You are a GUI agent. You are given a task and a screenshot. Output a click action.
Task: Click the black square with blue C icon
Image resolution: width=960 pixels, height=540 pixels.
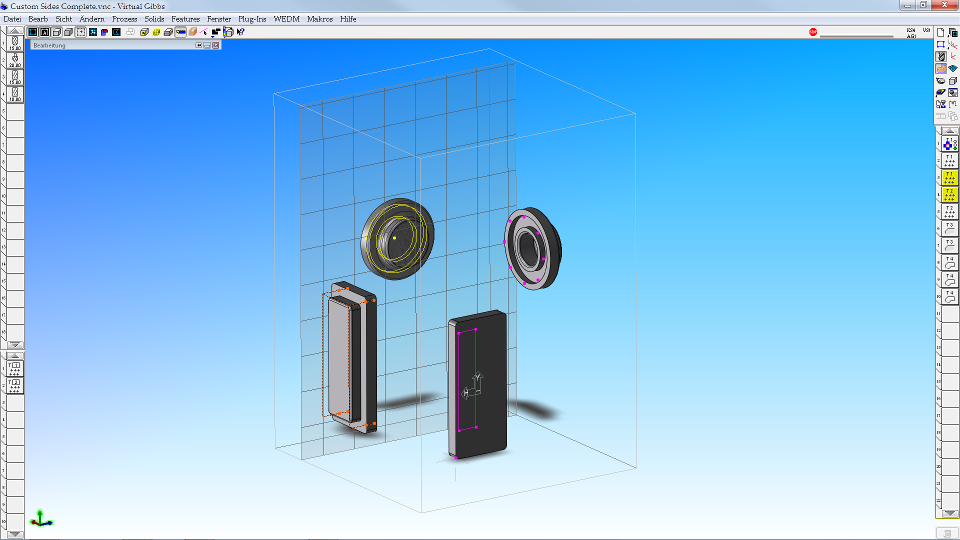point(116,32)
